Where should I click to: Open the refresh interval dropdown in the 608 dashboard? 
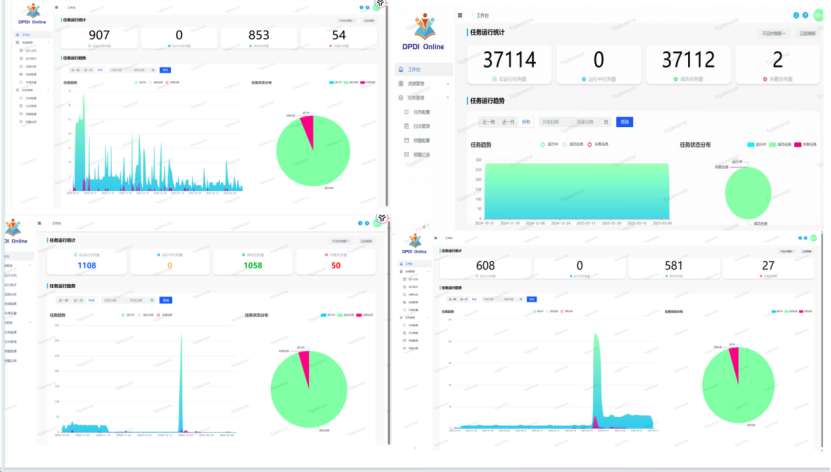(786, 251)
